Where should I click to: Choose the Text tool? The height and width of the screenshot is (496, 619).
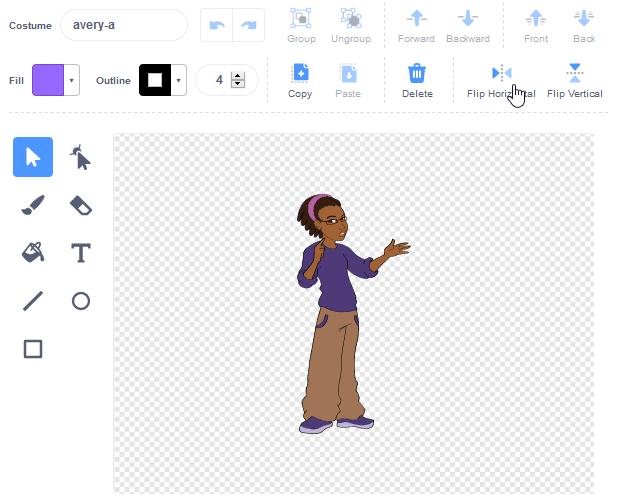pyautogui.click(x=81, y=253)
